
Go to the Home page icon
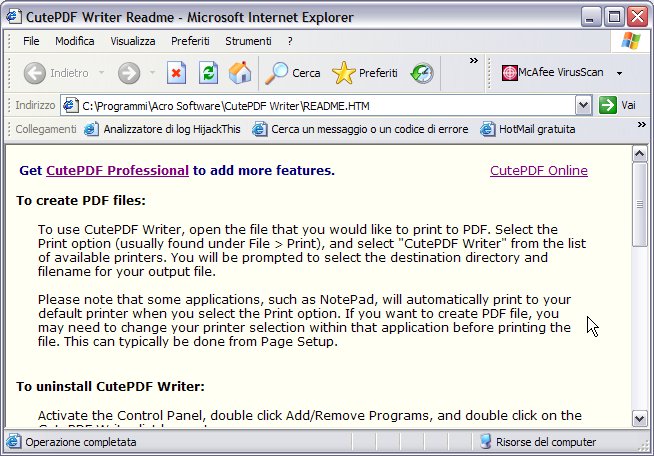pos(239,73)
